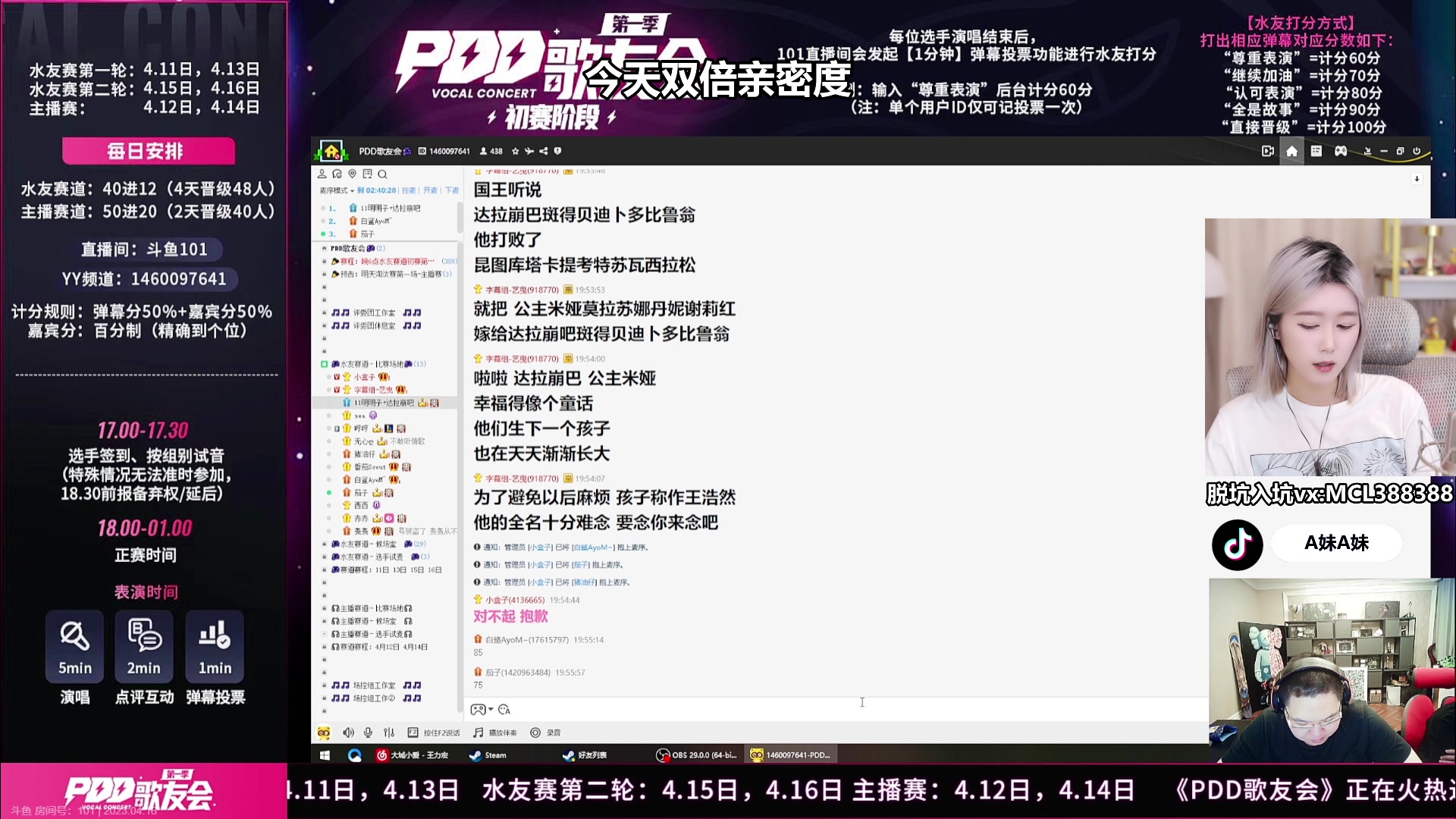Open 好友列表 Steam friends taskbar item
The image size is (1456, 819).
pyautogui.click(x=585, y=755)
